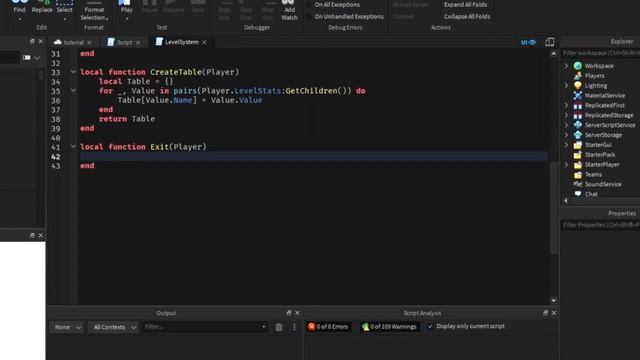Click the Teams icon in Explorer
Image resolution: width=640 pixels, height=360 pixels.
[x=578, y=174]
